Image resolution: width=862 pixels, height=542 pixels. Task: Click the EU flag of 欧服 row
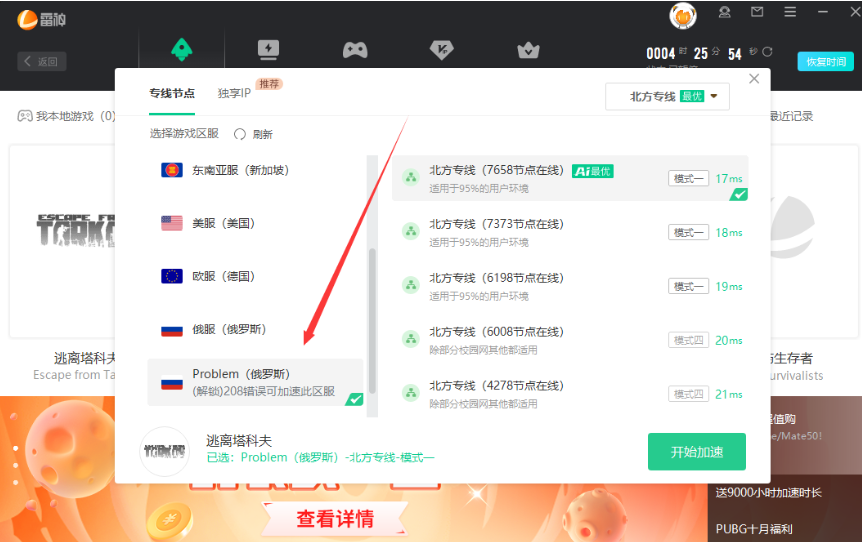(172, 276)
